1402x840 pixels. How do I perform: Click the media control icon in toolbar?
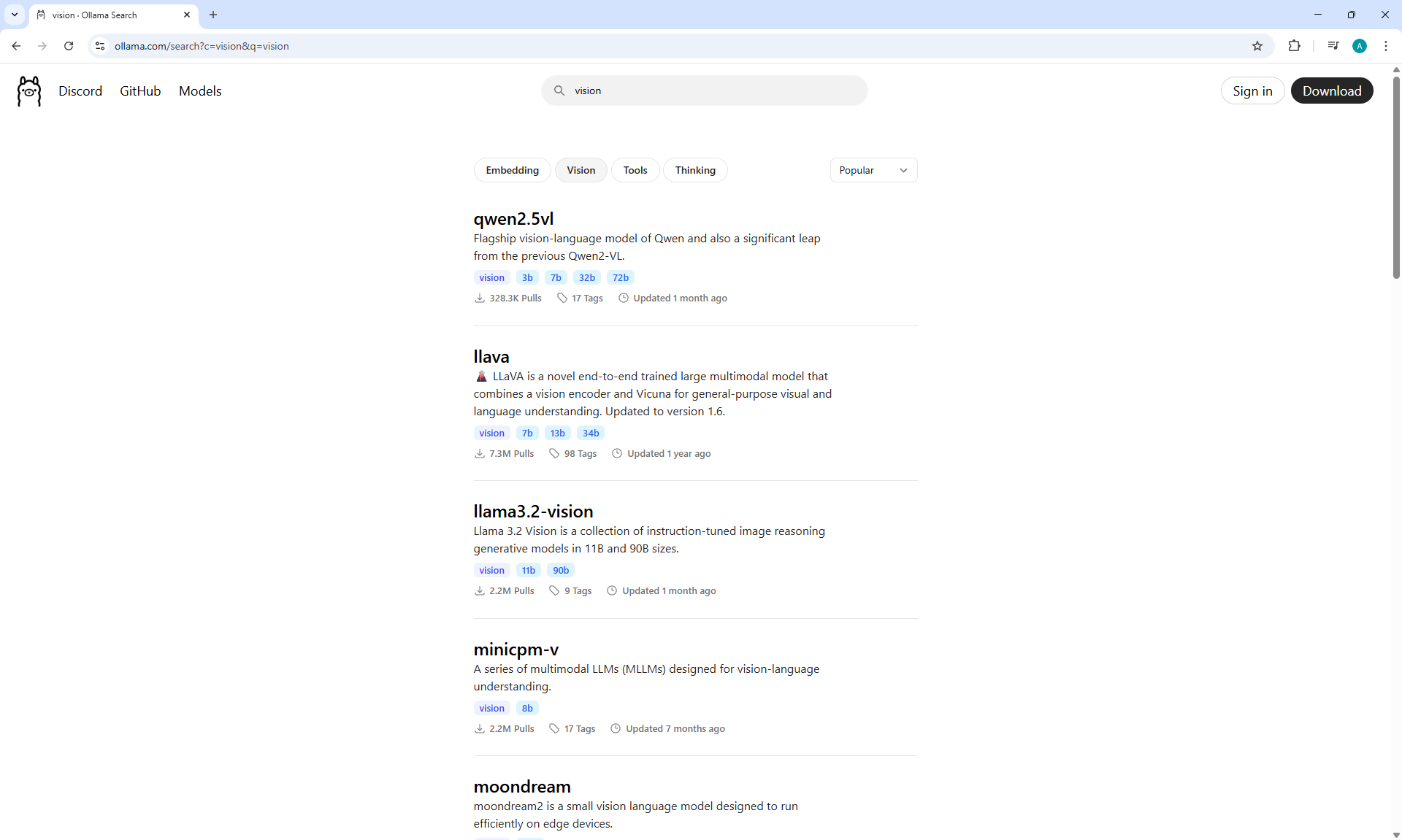(x=1333, y=46)
